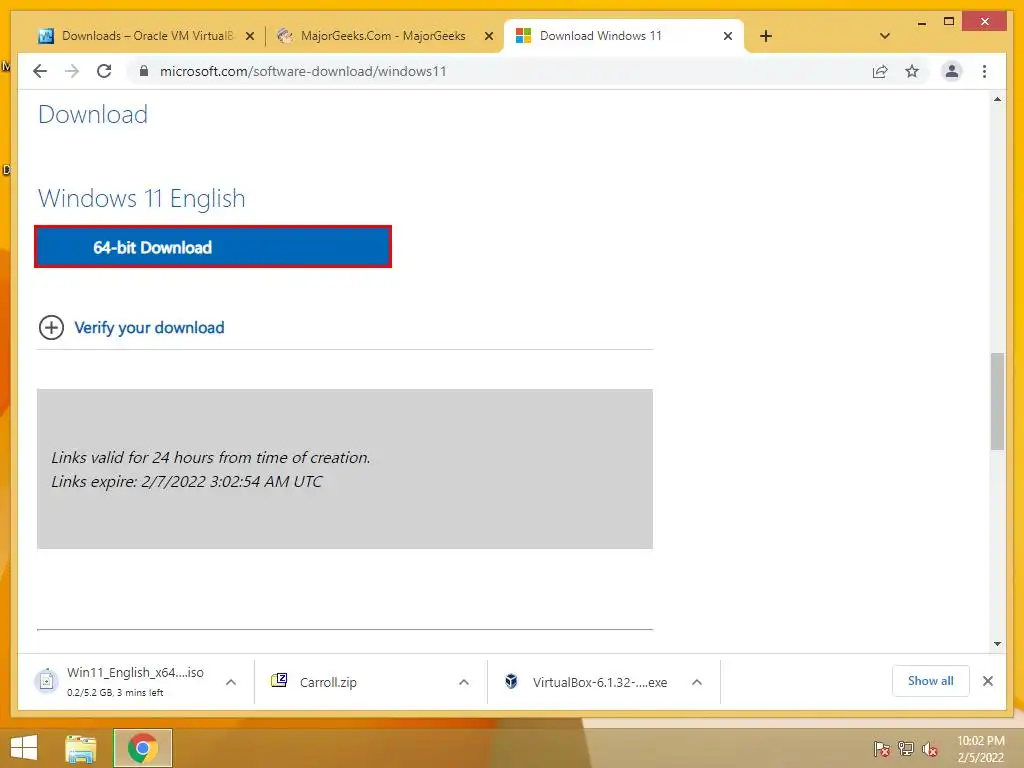The width and height of the screenshot is (1024, 768).
Task: Open a new tab with the plus button
Action: (x=765, y=36)
